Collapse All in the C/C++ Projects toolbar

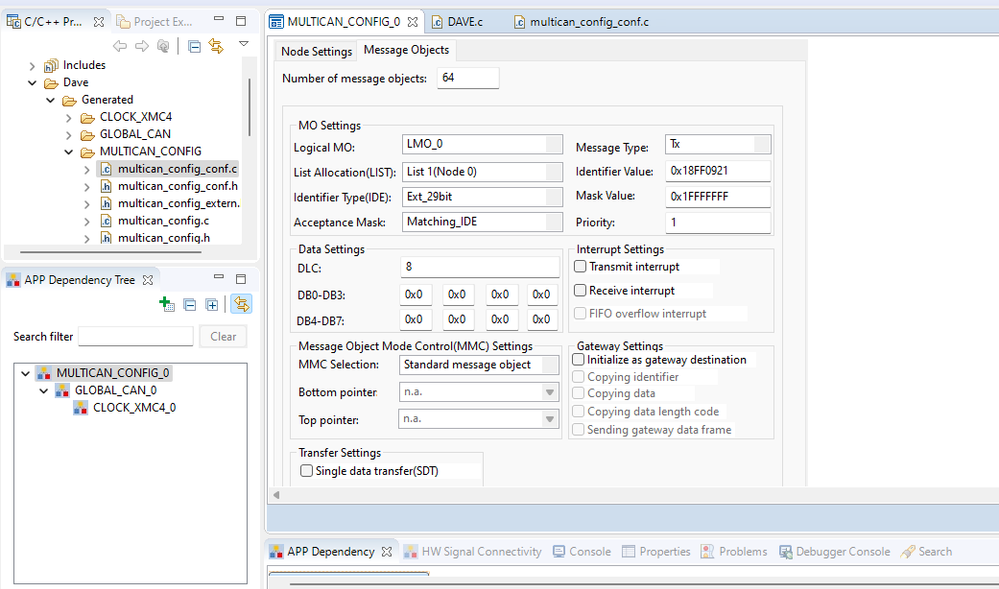[194, 45]
